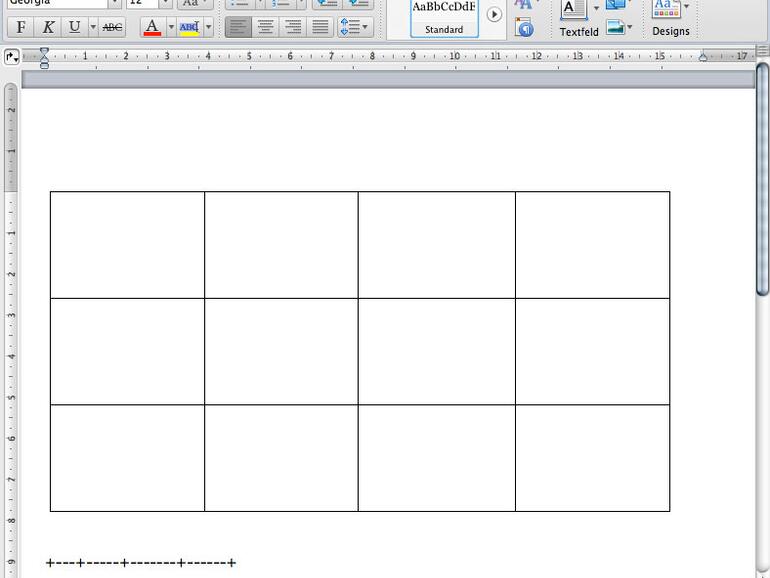Align text right
Image resolution: width=770 pixels, height=578 pixels.
[293, 27]
